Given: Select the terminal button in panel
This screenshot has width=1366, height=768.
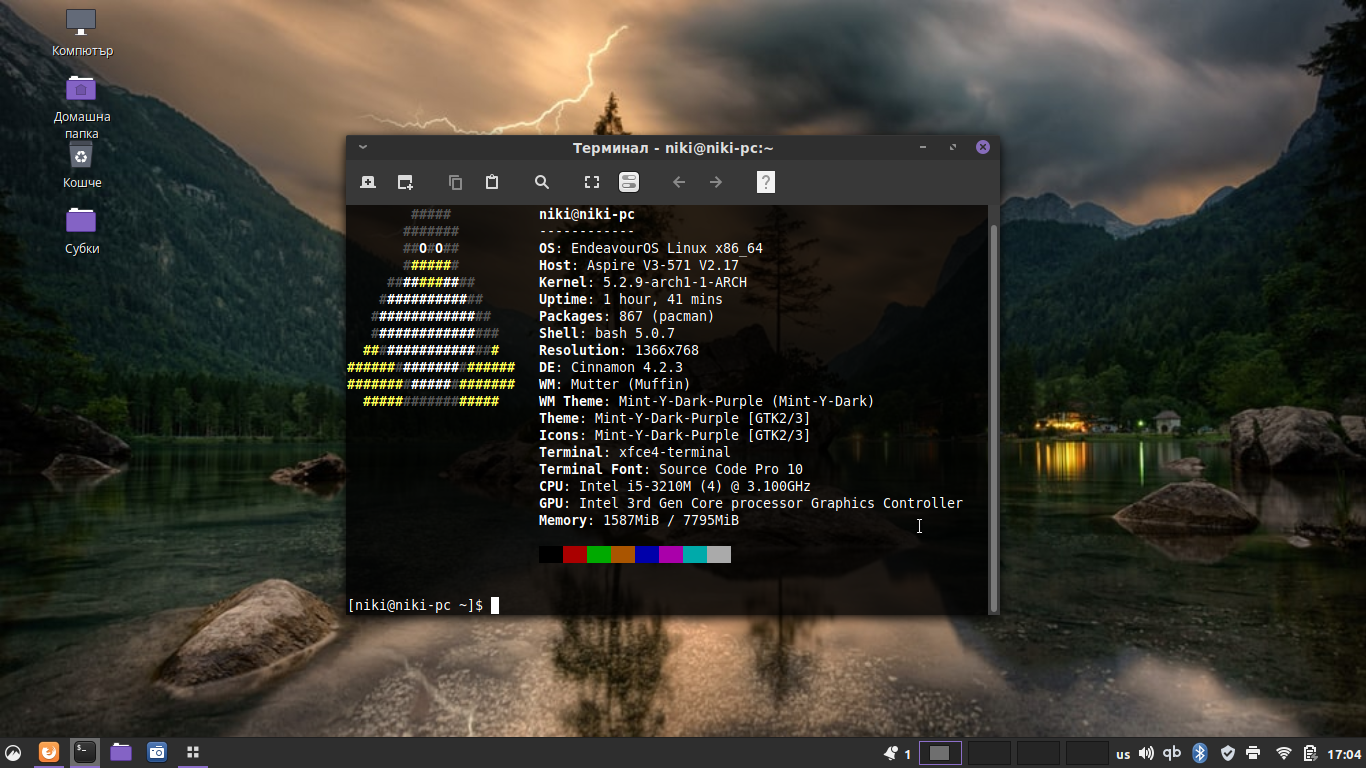Looking at the screenshot, I should pos(85,752).
